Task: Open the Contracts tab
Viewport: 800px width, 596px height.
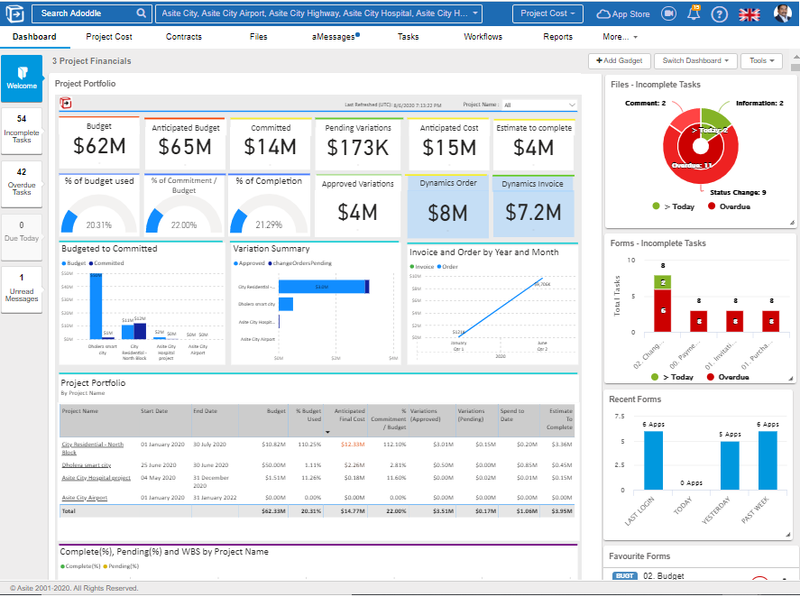Action: tap(184, 37)
